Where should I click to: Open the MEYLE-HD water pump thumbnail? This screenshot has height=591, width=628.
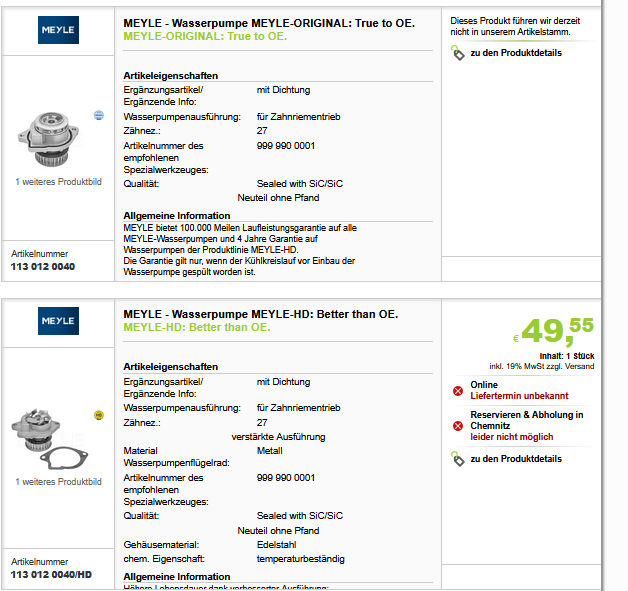point(49,439)
